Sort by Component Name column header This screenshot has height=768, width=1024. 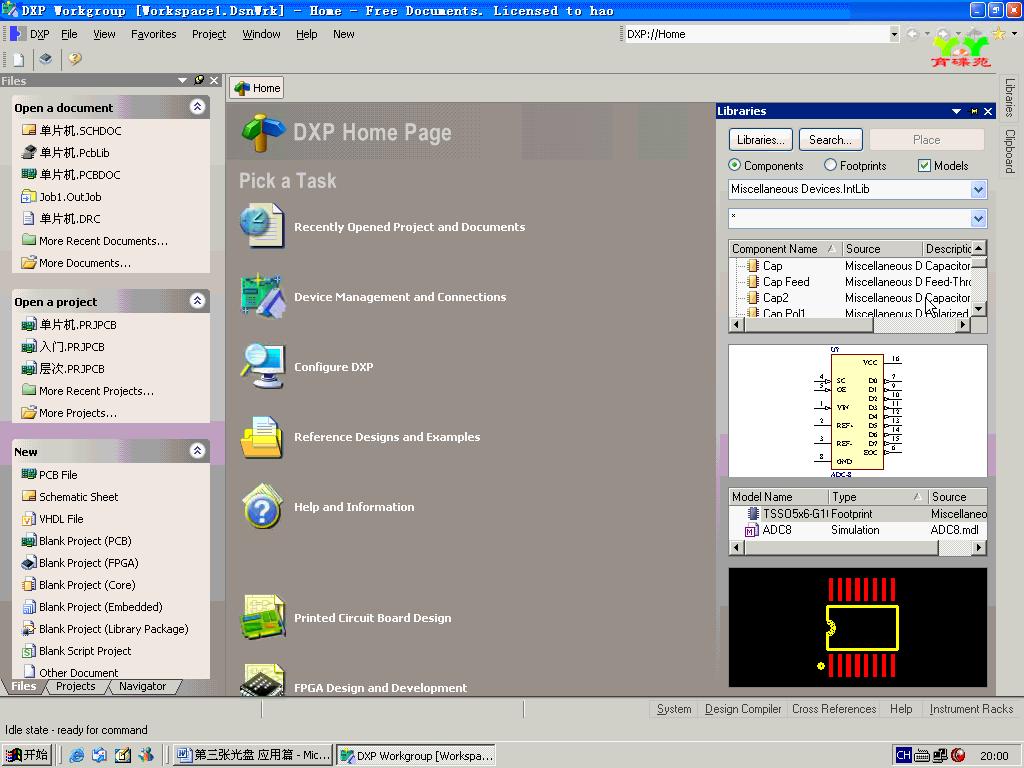784,249
